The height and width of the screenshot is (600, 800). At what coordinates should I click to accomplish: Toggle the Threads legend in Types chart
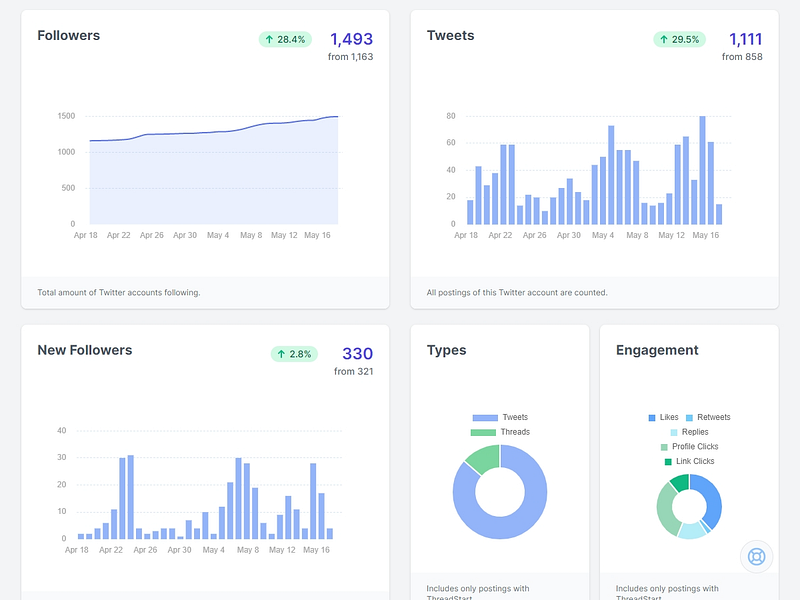point(500,432)
